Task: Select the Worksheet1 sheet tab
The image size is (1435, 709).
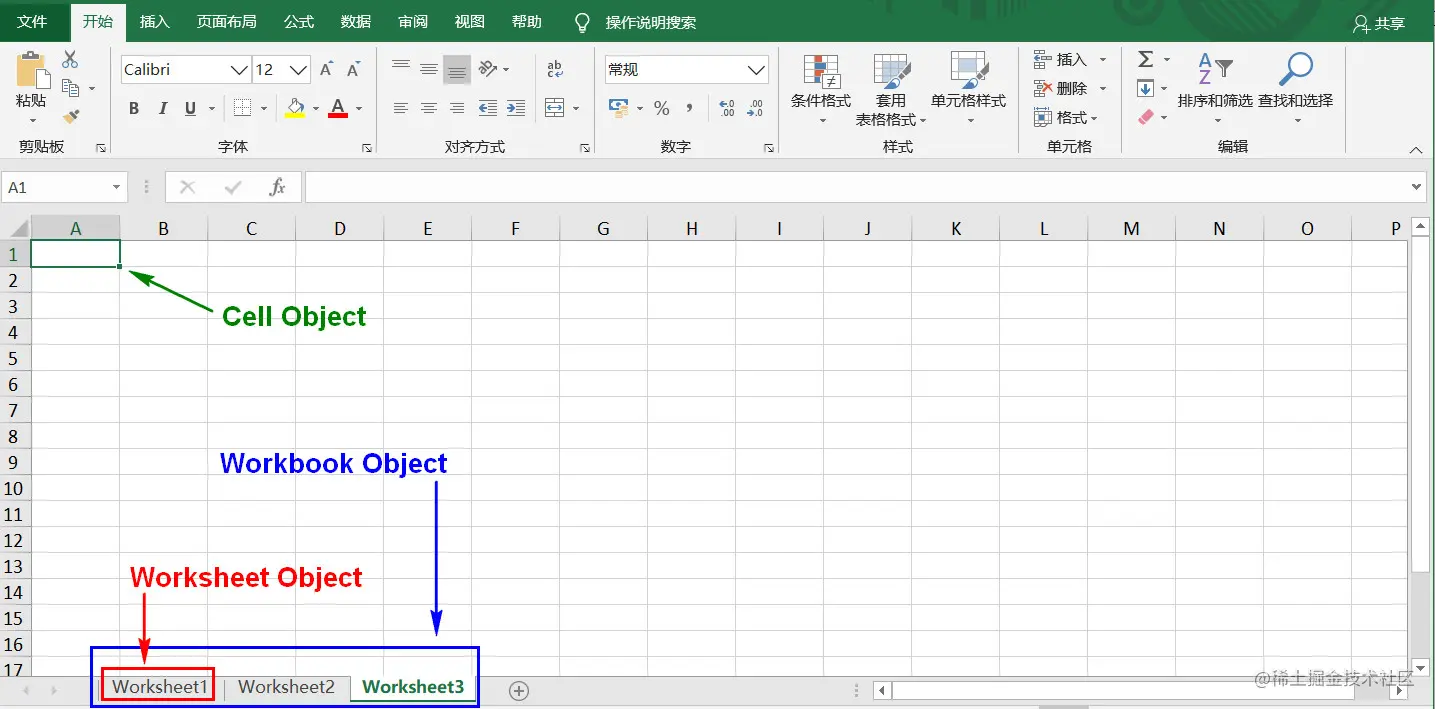Action: 159,687
